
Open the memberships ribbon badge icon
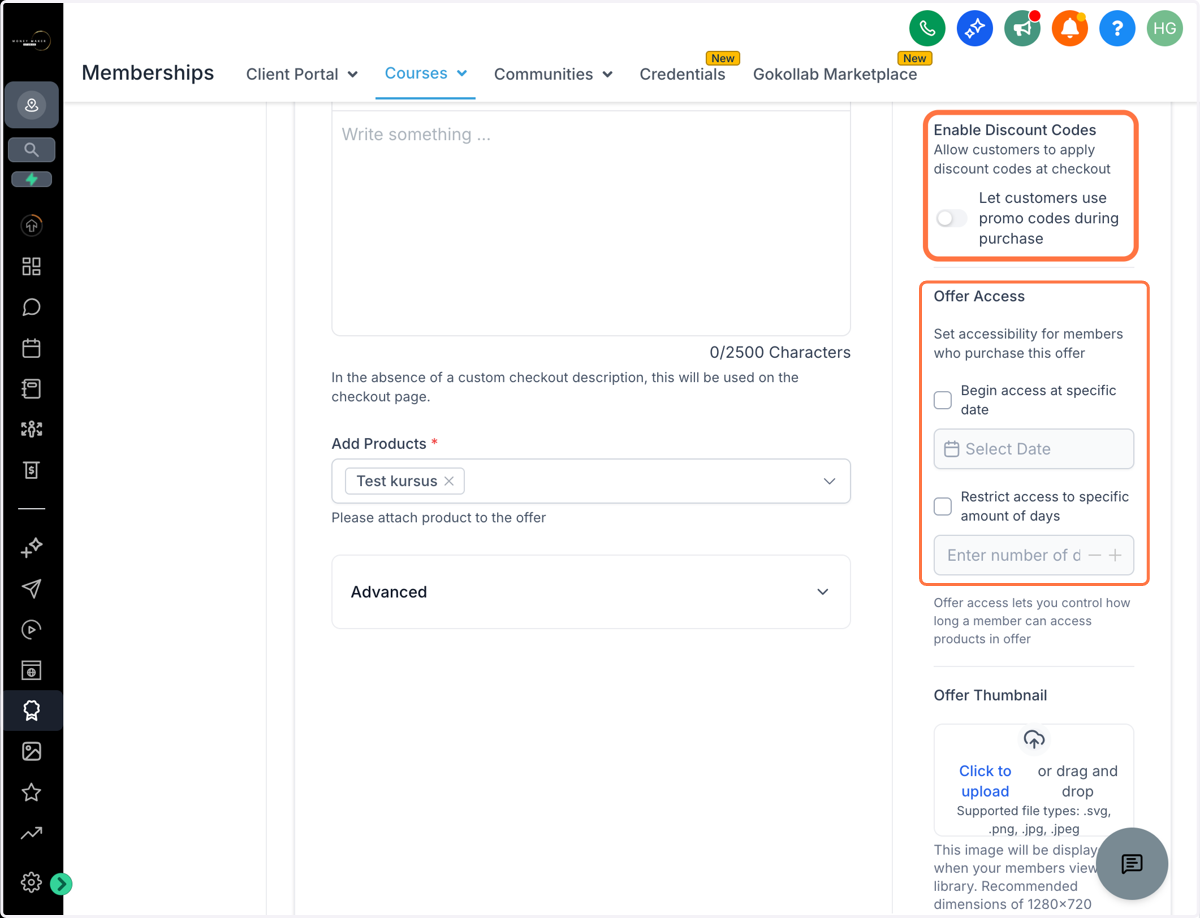tap(31, 711)
